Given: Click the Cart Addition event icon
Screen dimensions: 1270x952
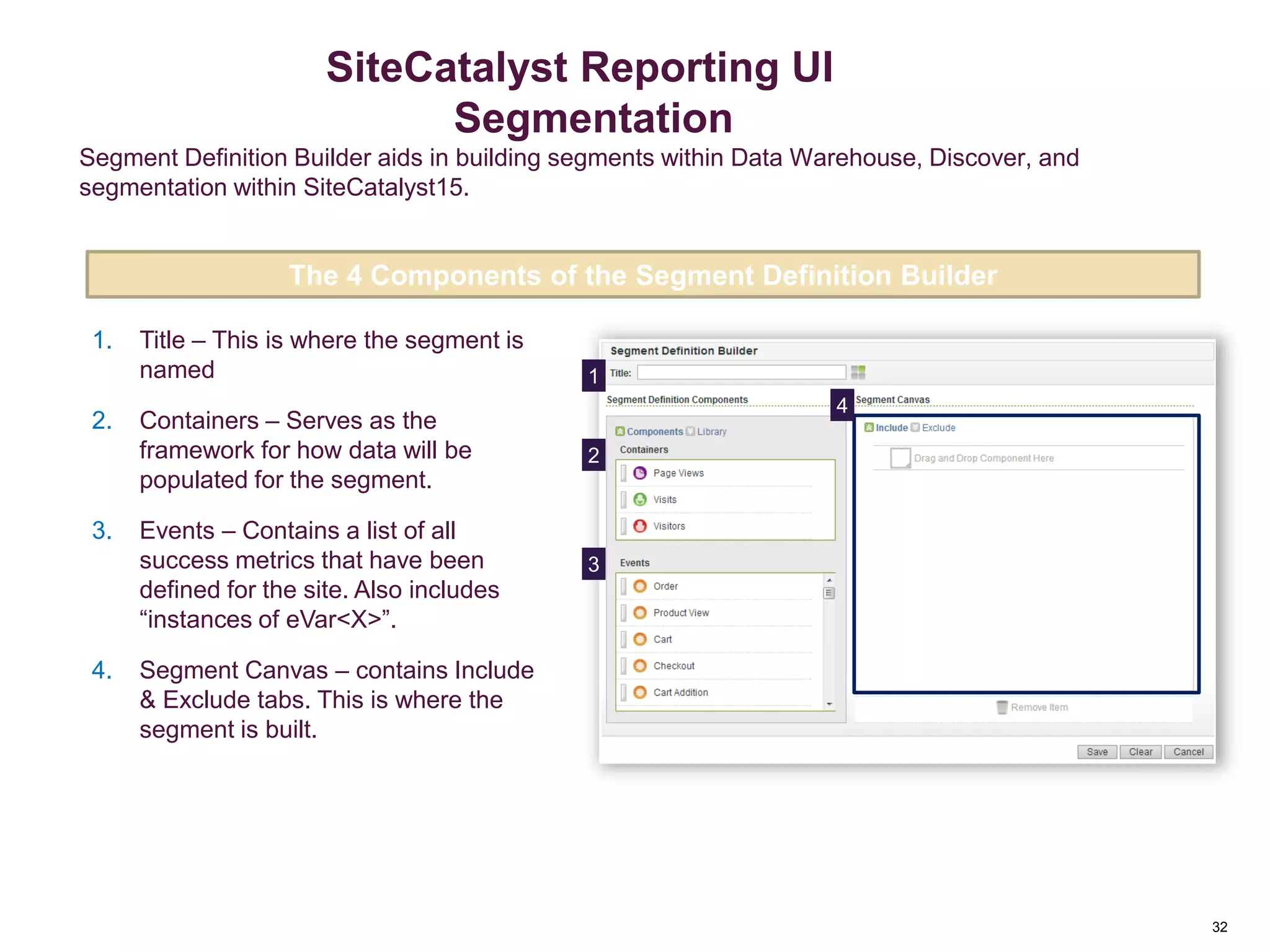Looking at the screenshot, I should (640, 692).
